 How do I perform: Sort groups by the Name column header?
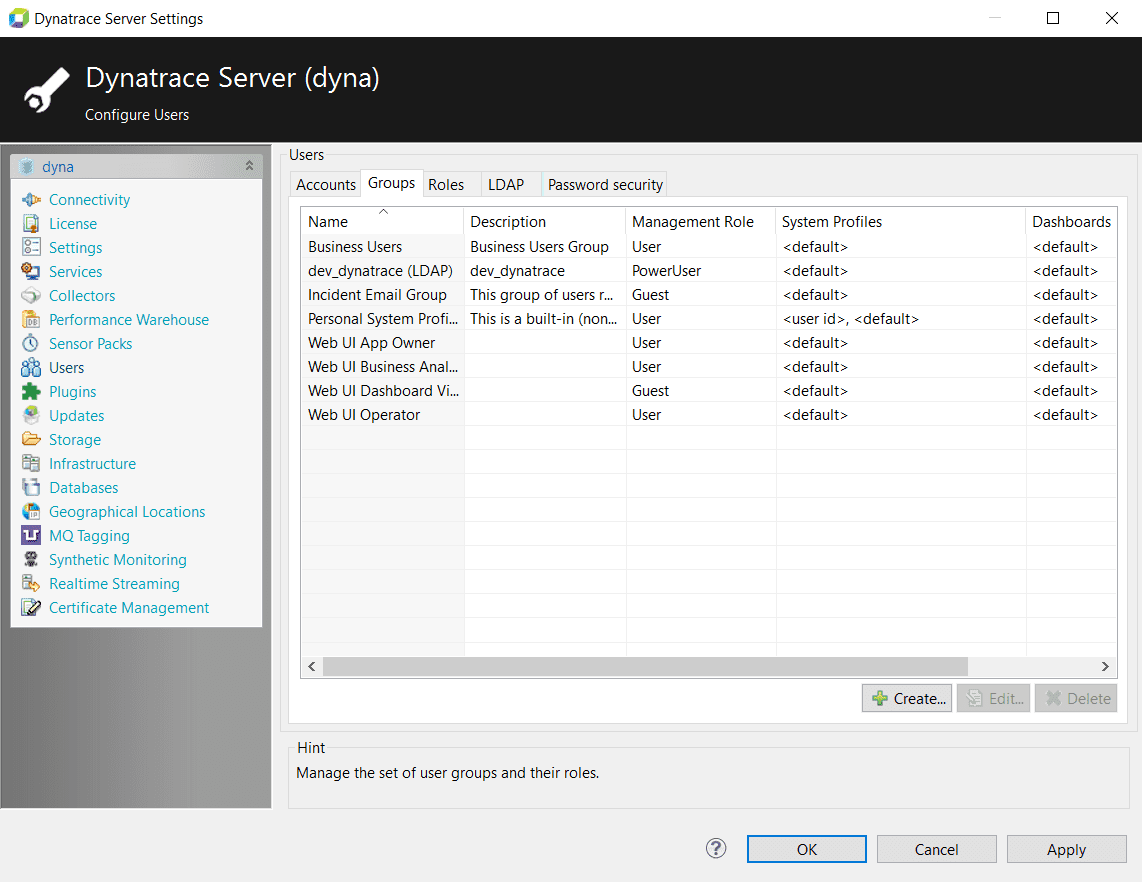[x=382, y=221]
